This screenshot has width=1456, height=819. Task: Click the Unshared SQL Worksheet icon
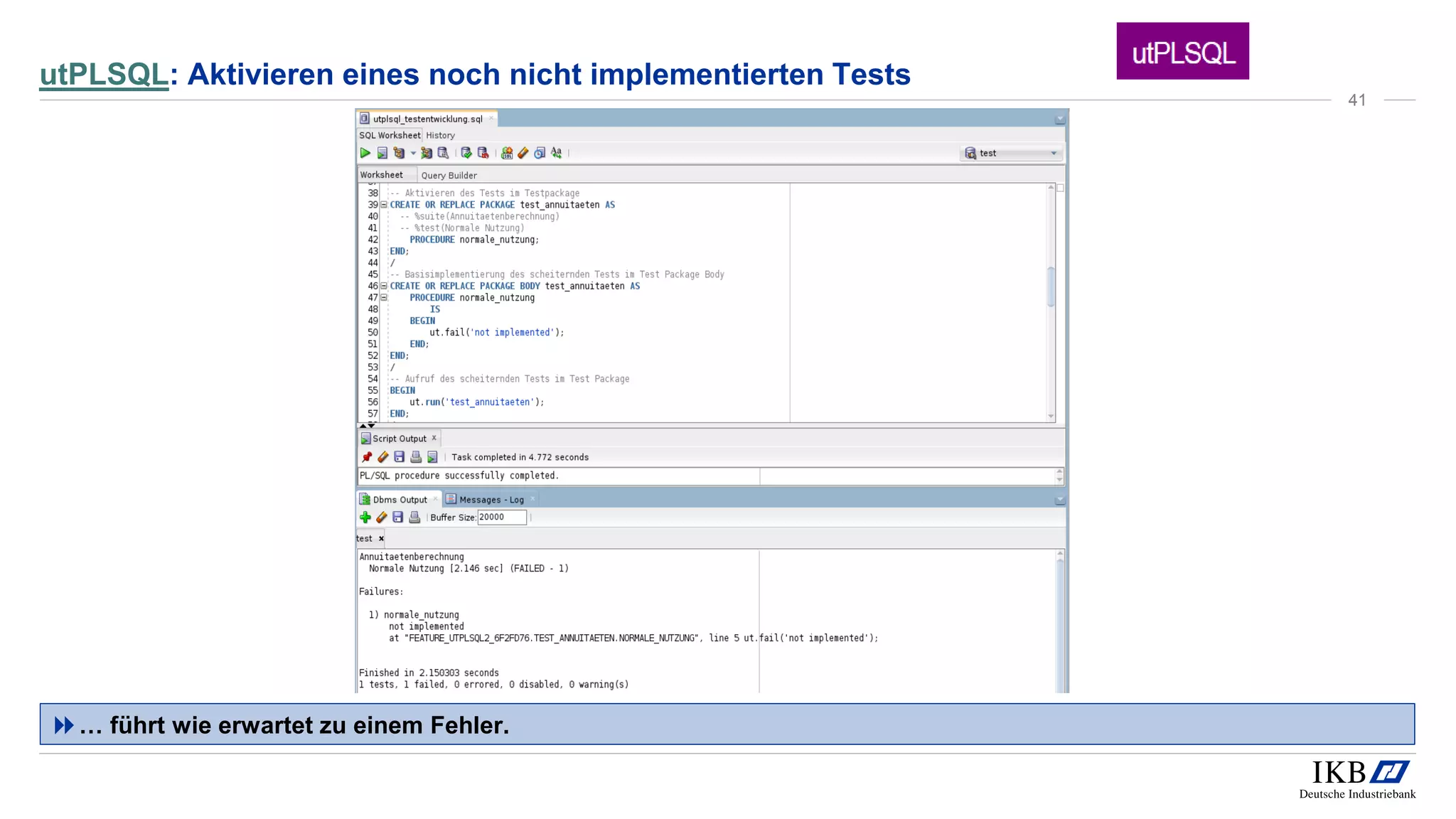pyautogui.click(x=507, y=153)
